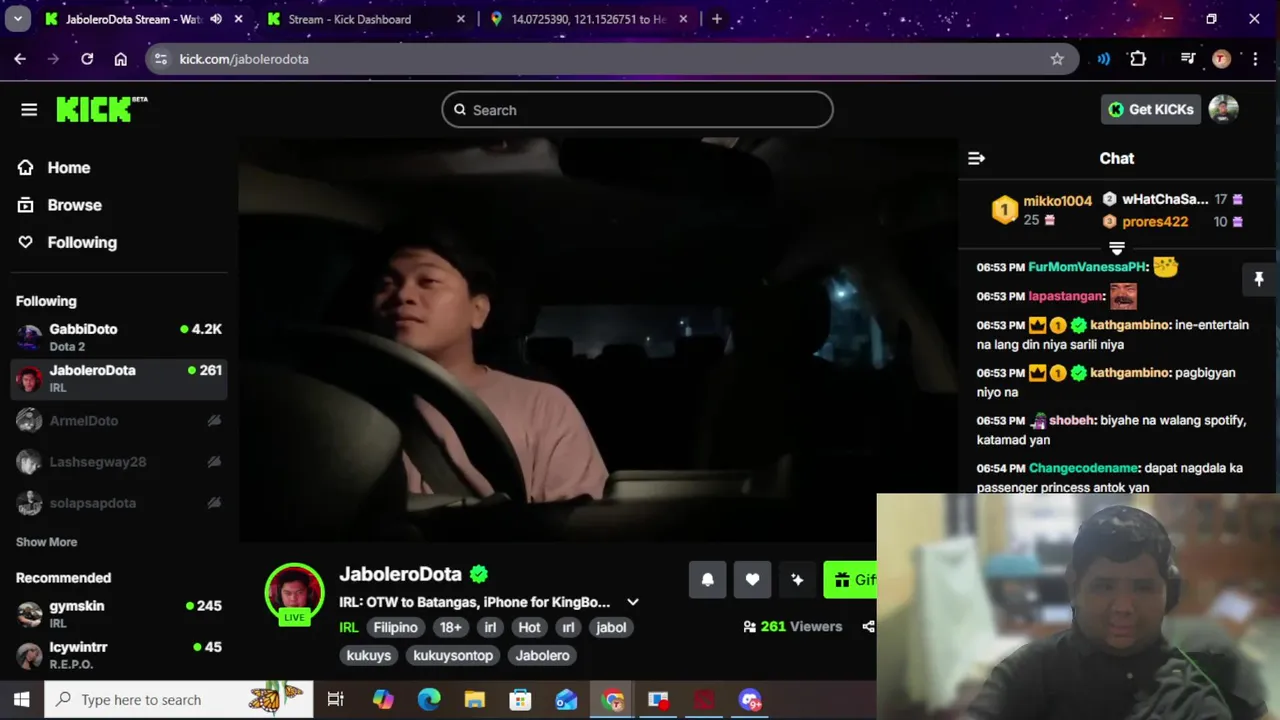The height and width of the screenshot is (720, 1280).
Task: Click the Hot tag
Action: coord(529,627)
